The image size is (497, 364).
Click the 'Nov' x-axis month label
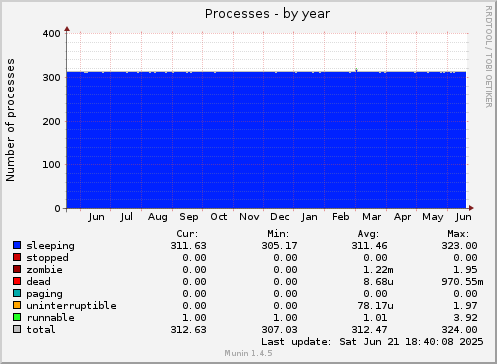click(249, 217)
